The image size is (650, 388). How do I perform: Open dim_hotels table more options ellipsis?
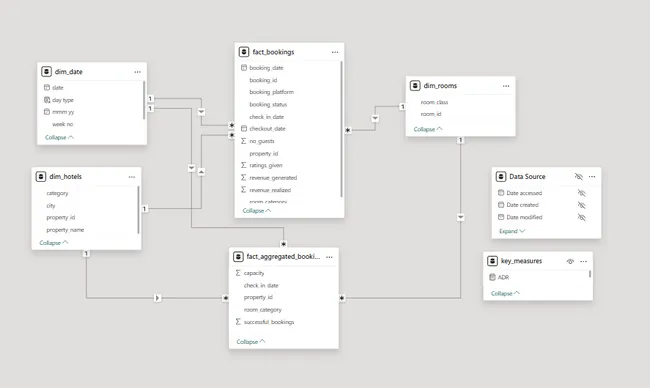(132, 177)
